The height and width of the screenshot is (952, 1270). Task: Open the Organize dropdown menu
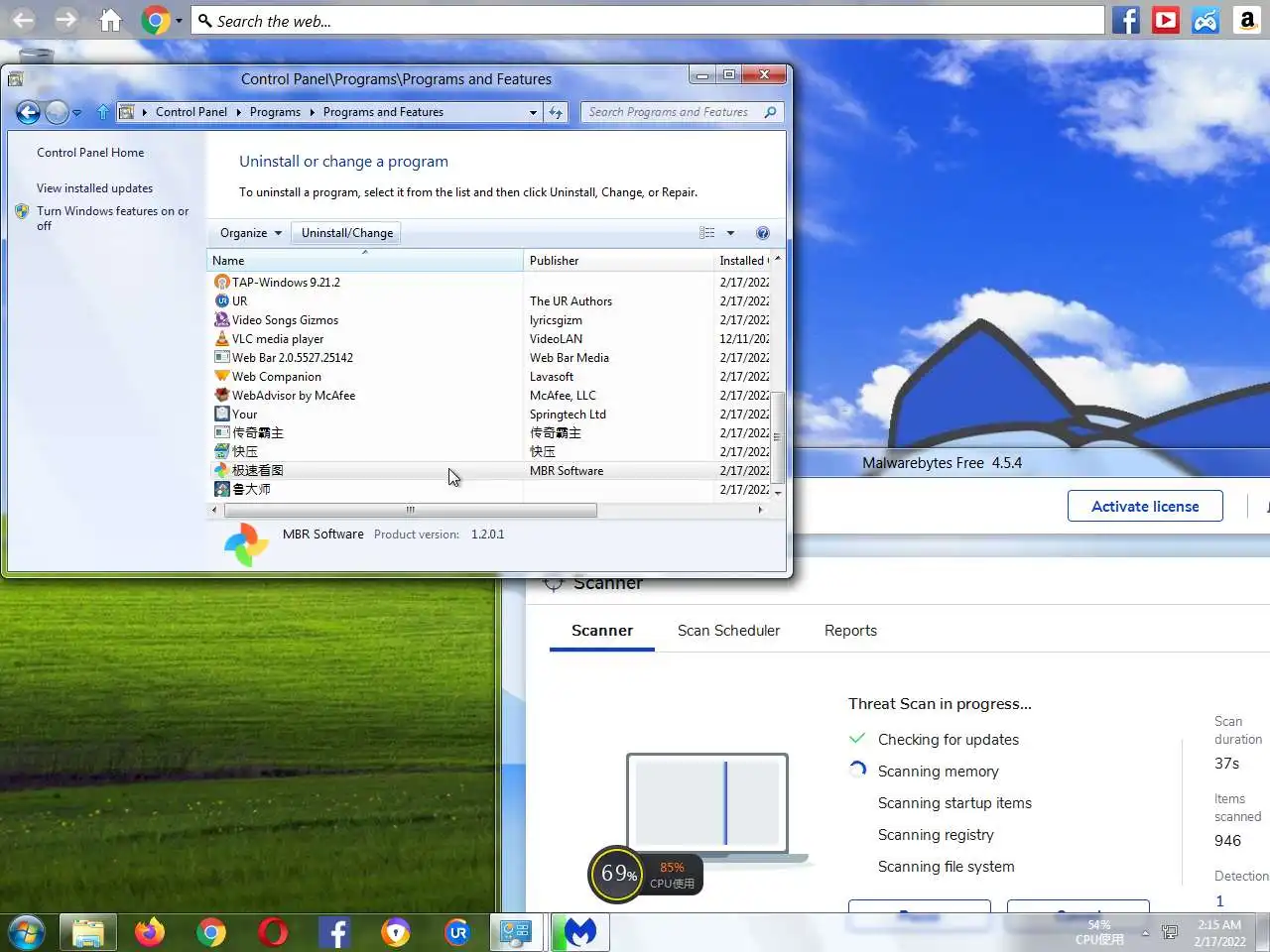[x=251, y=233]
